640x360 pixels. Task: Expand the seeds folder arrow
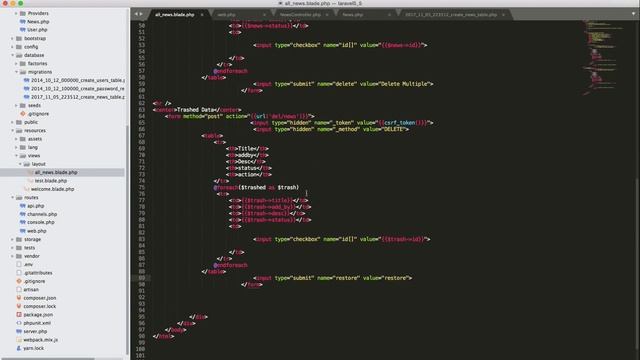(16, 105)
